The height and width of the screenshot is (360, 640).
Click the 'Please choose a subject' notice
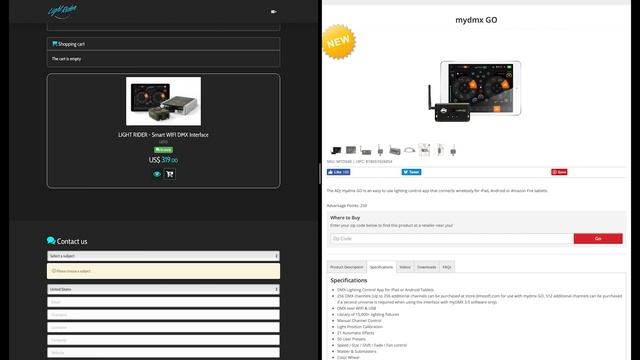[x=163, y=271]
